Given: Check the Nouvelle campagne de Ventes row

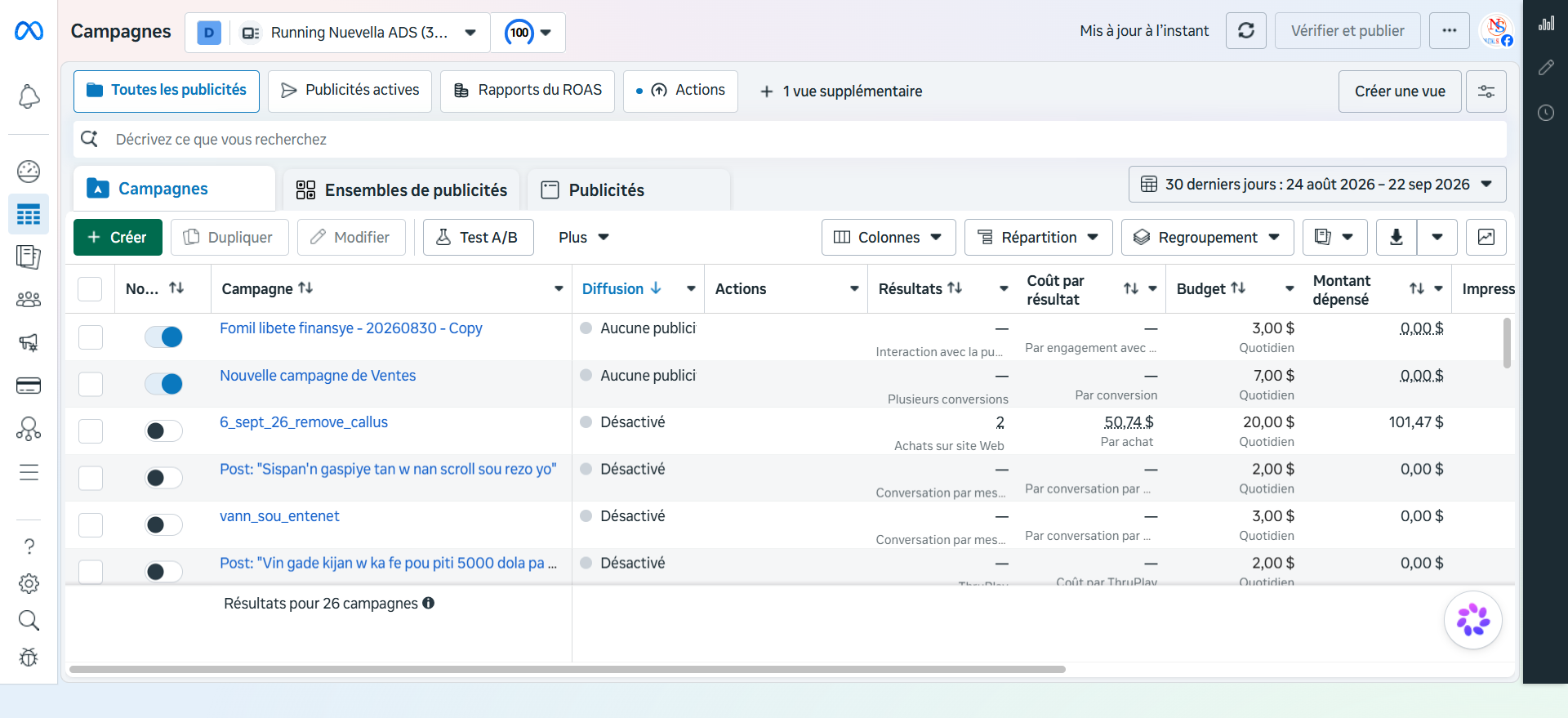Looking at the screenshot, I should [x=91, y=384].
